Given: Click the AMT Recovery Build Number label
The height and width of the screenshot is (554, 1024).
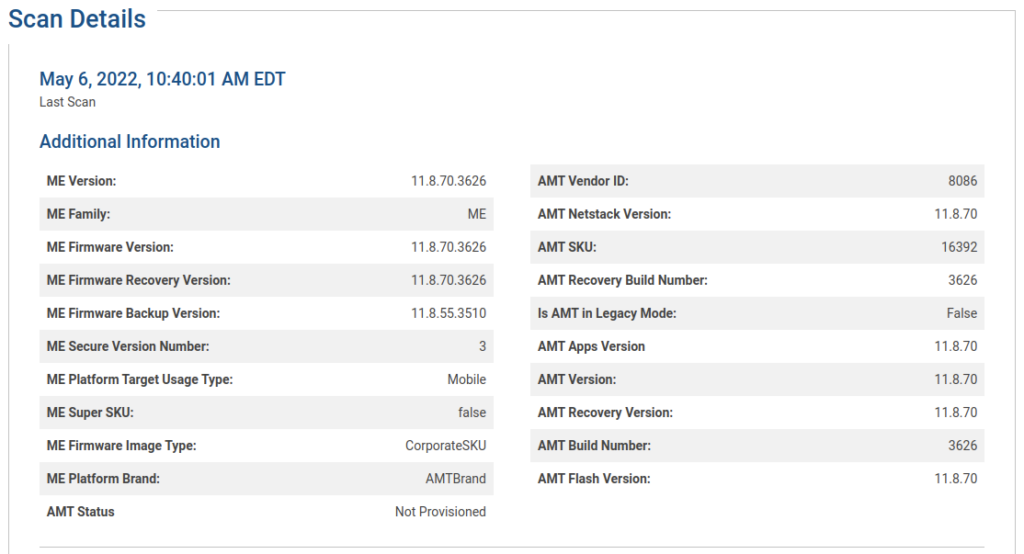Looking at the screenshot, I should point(622,280).
